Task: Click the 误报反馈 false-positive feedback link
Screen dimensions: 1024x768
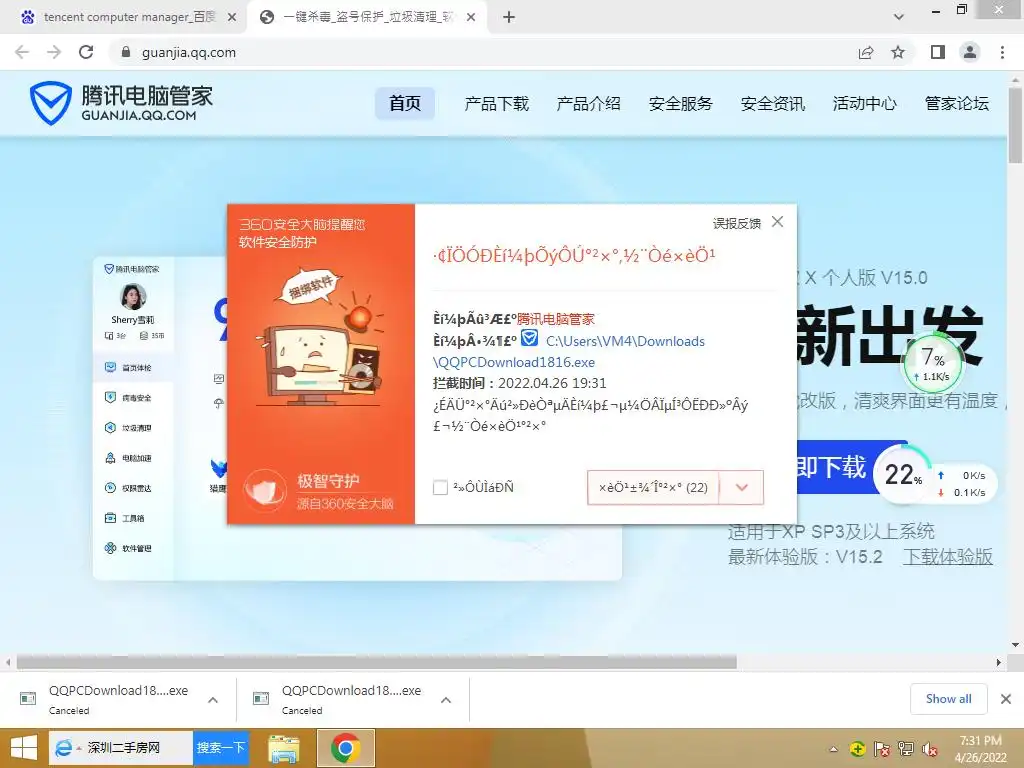Action: (x=737, y=223)
